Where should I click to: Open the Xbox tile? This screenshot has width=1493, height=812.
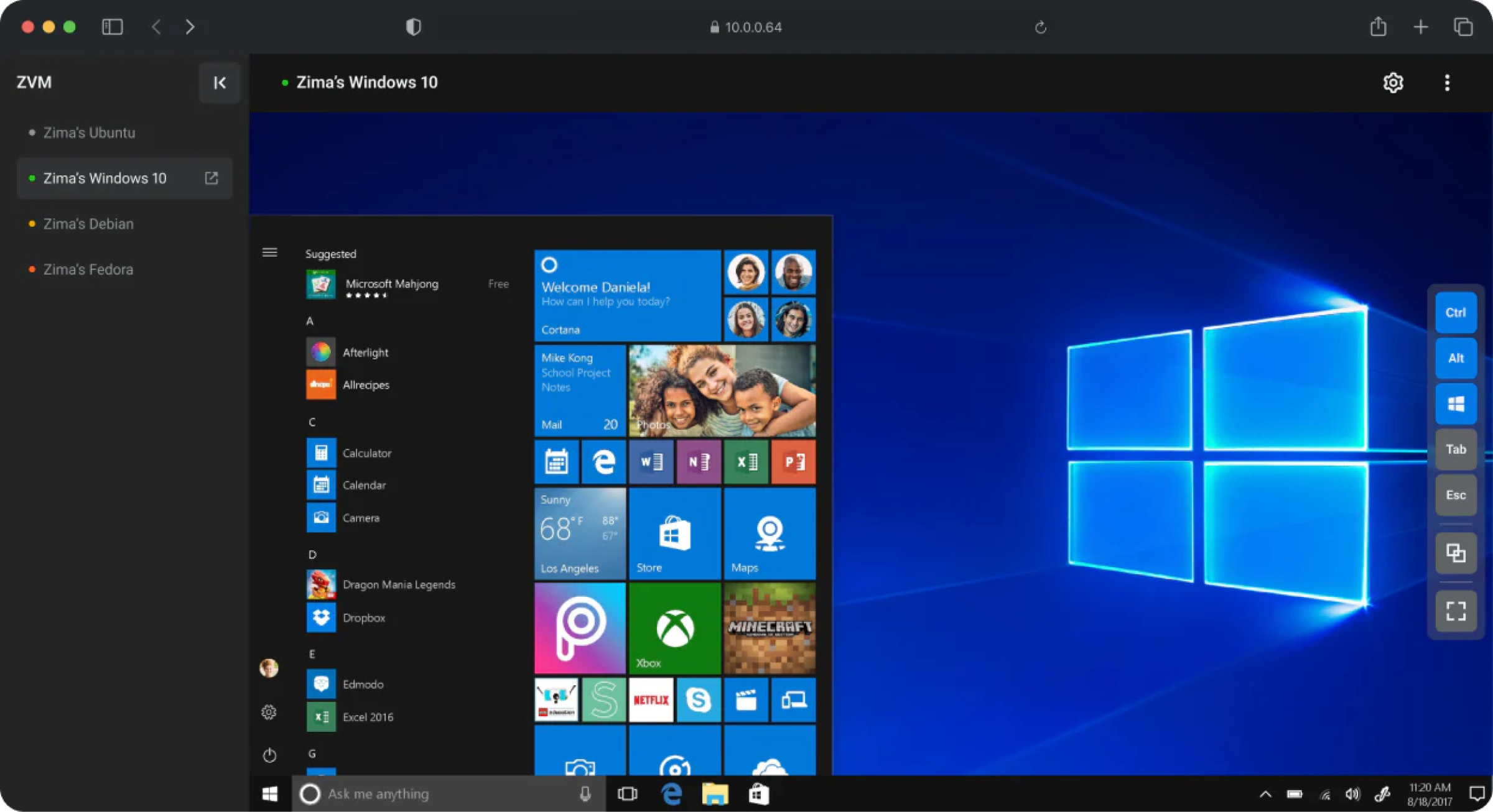[674, 628]
